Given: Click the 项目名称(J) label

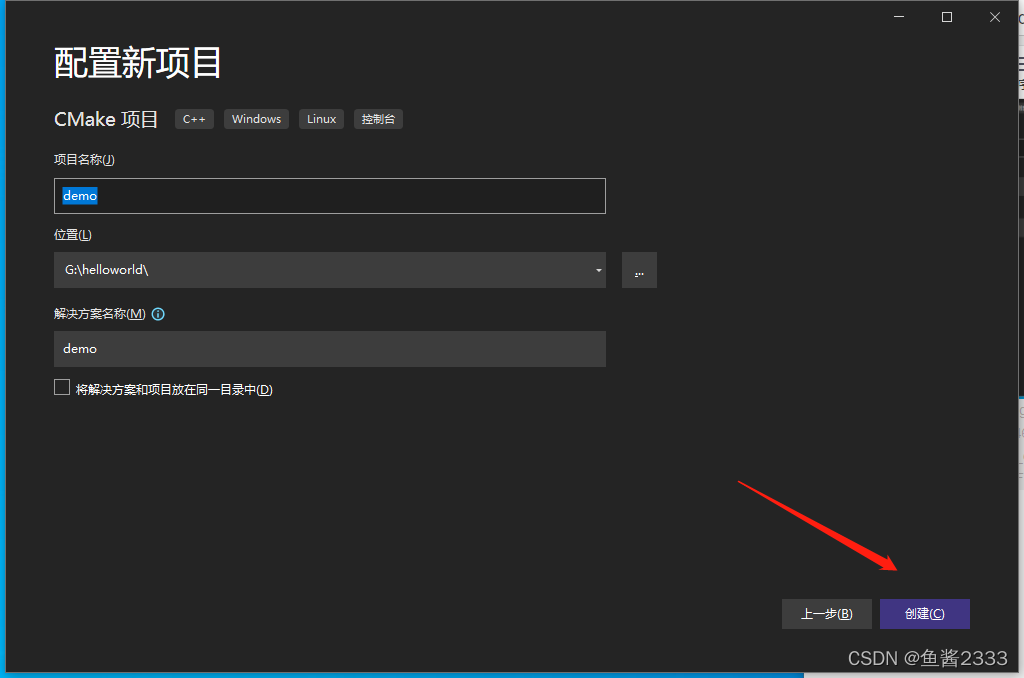Looking at the screenshot, I should pos(84,160).
